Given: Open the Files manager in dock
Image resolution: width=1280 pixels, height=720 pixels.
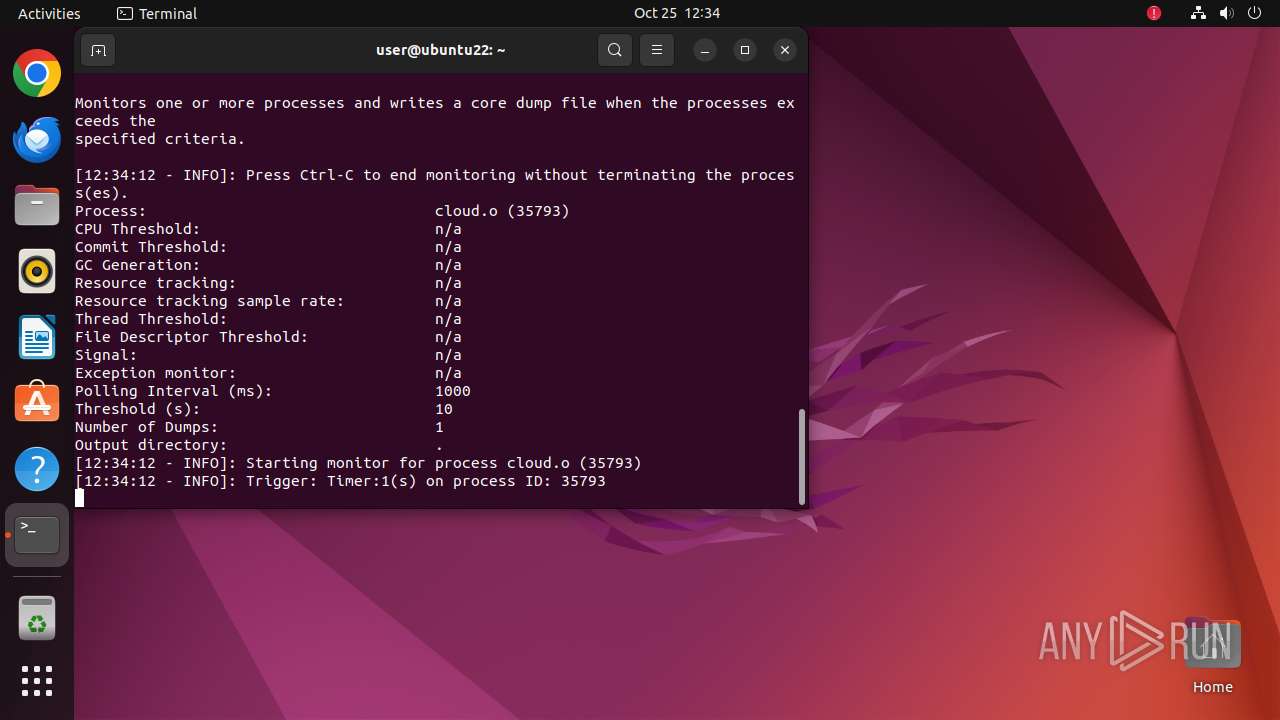Looking at the screenshot, I should pos(37,205).
